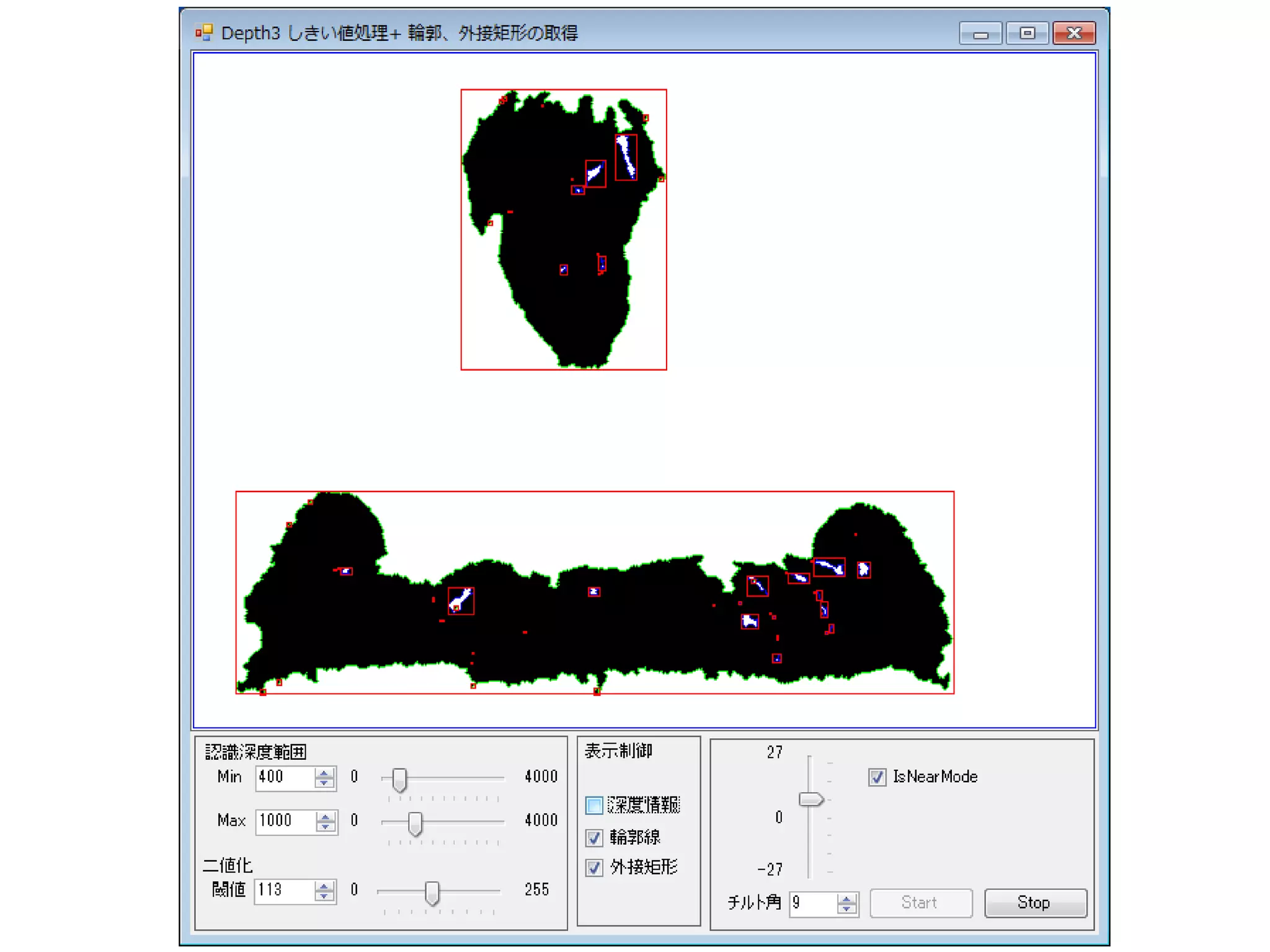Uncheck the 輪郭線 contour checkbox
This screenshot has width=1270, height=952.
pos(593,837)
